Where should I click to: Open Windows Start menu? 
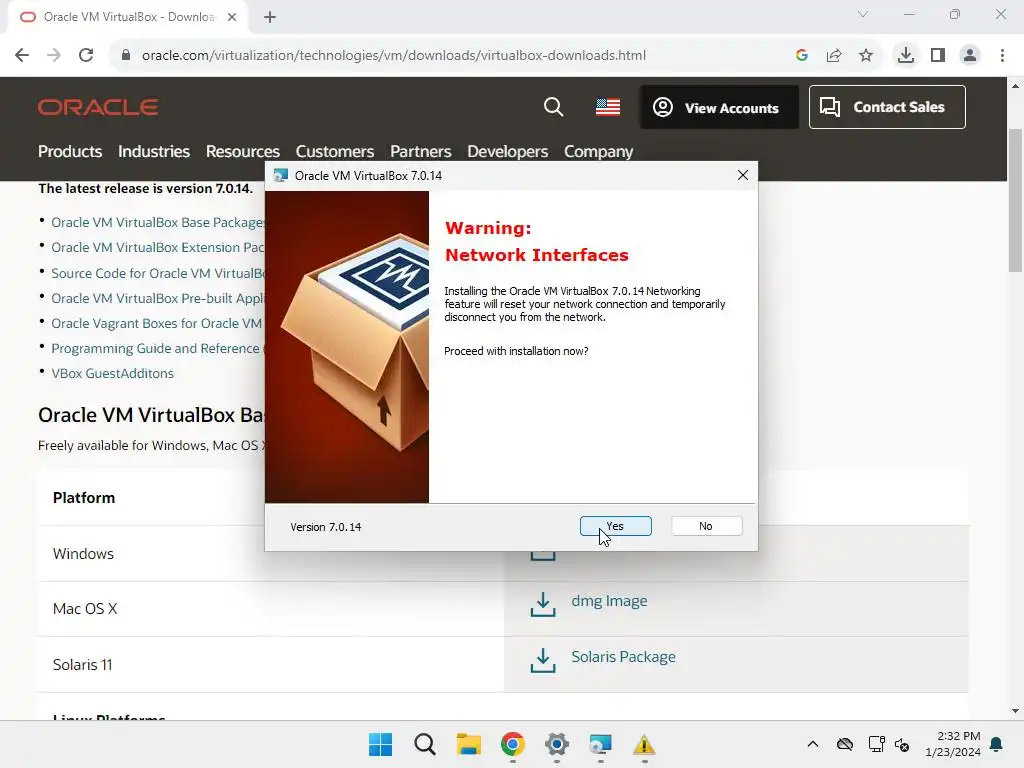(x=381, y=744)
